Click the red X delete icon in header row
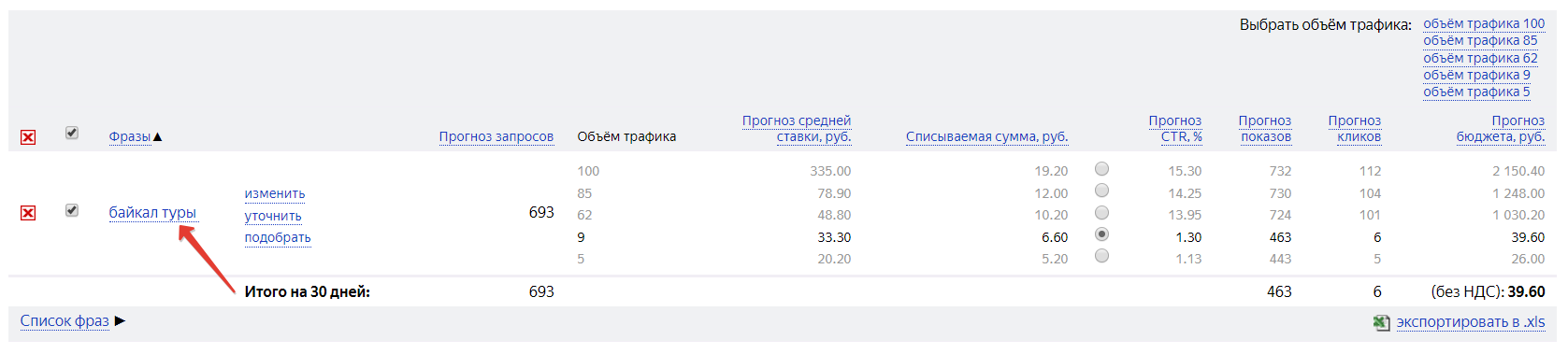 click(28, 137)
